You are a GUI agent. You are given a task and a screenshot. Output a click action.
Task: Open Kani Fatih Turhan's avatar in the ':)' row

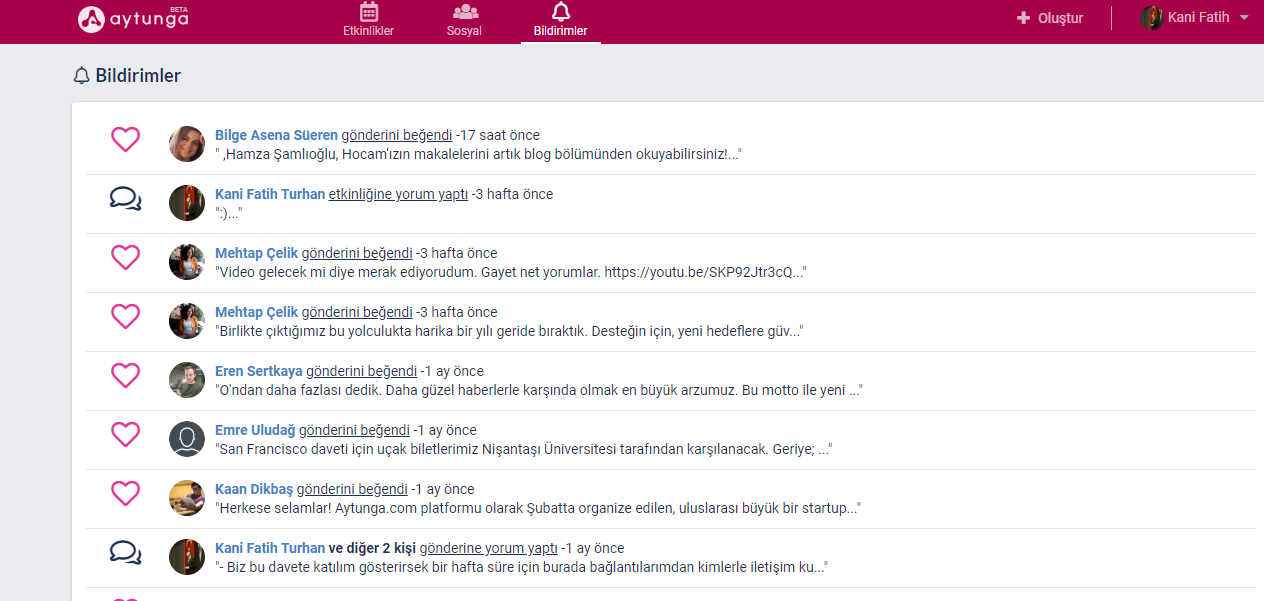tap(187, 203)
